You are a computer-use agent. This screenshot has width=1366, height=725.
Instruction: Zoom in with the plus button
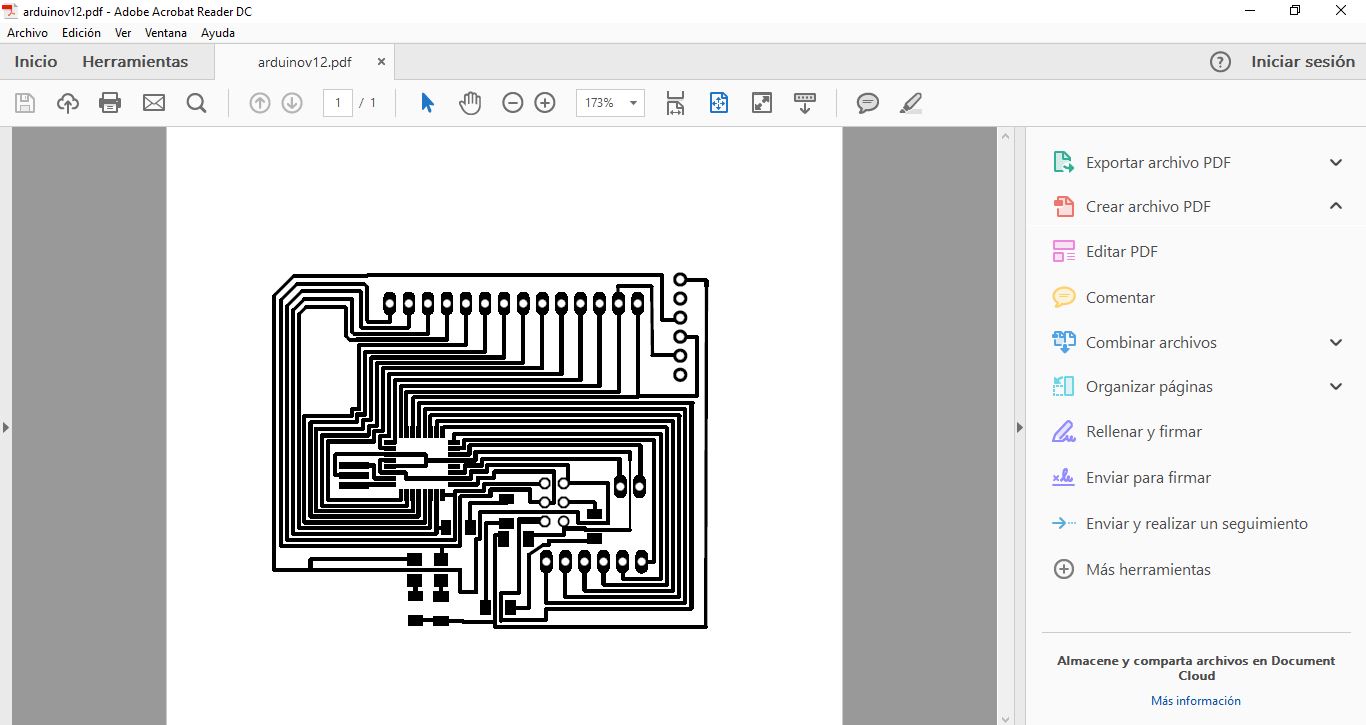[x=545, y=102]
